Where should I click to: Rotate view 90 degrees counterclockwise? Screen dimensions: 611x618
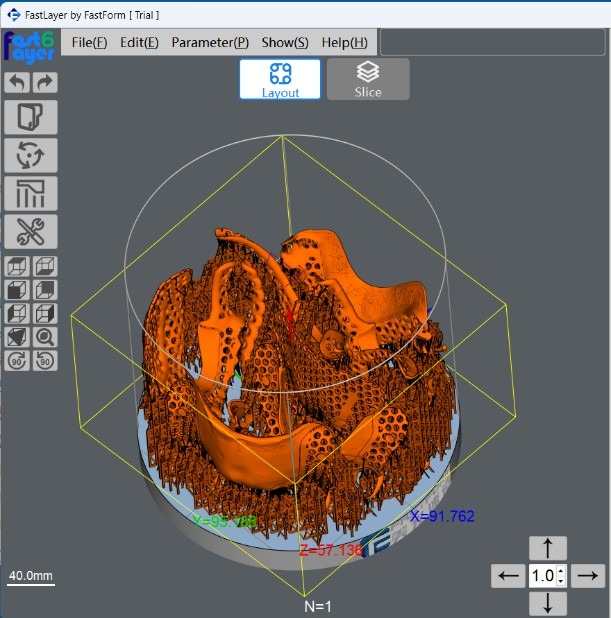[45, 360]
